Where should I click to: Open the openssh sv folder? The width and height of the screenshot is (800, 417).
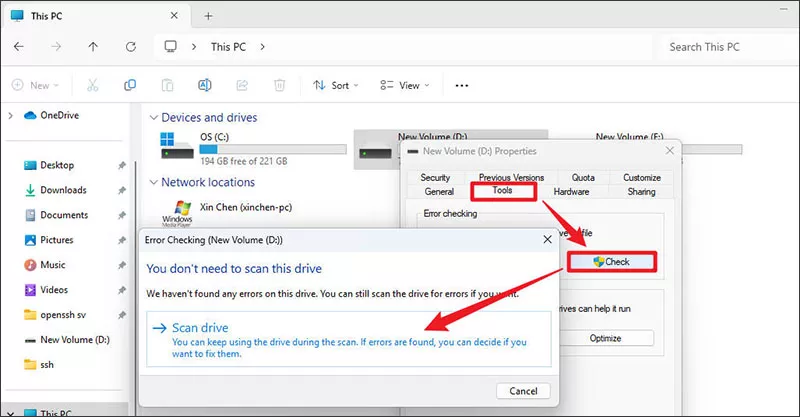(55, 314)
